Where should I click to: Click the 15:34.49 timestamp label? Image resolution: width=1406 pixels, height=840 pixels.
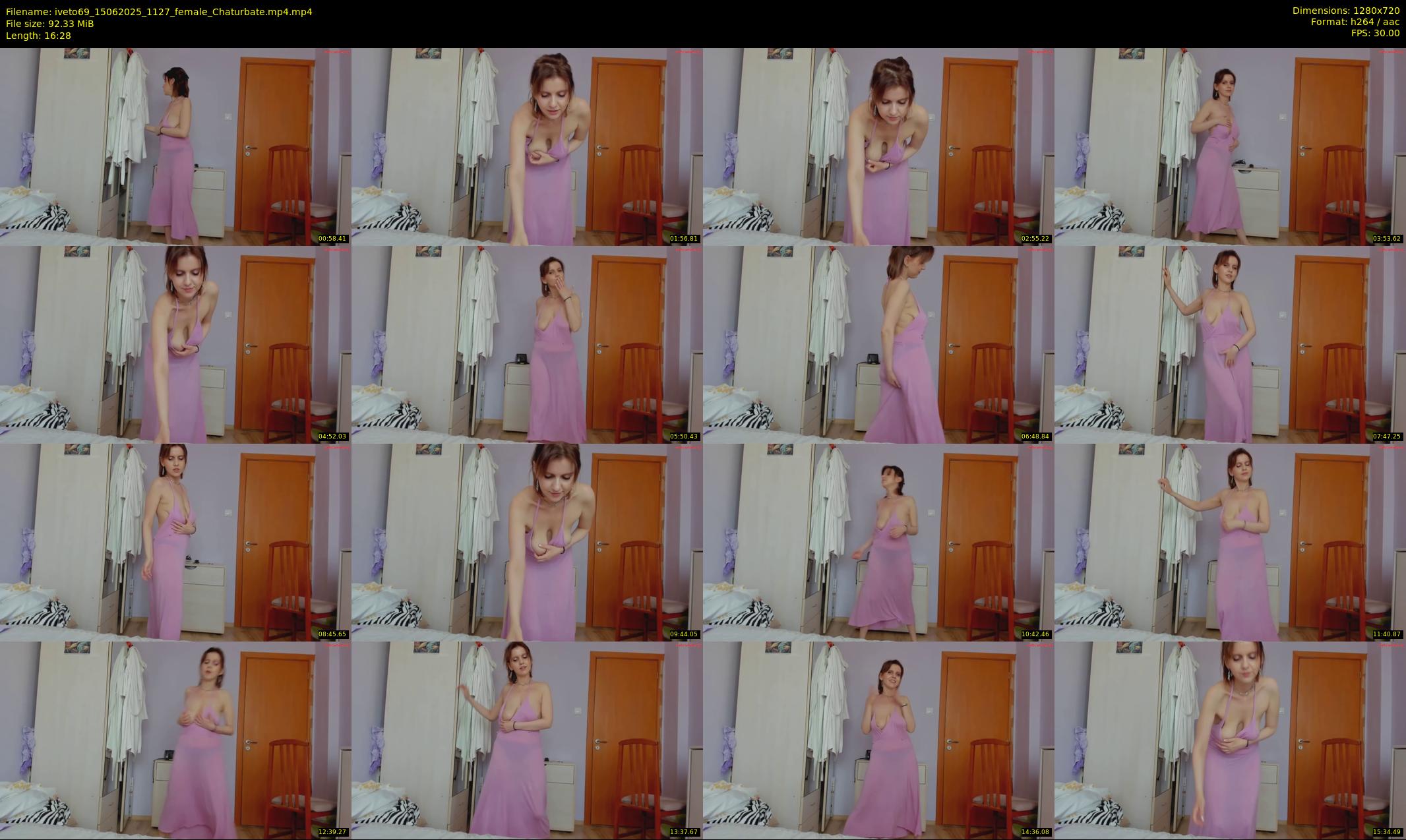[1387, 831]
